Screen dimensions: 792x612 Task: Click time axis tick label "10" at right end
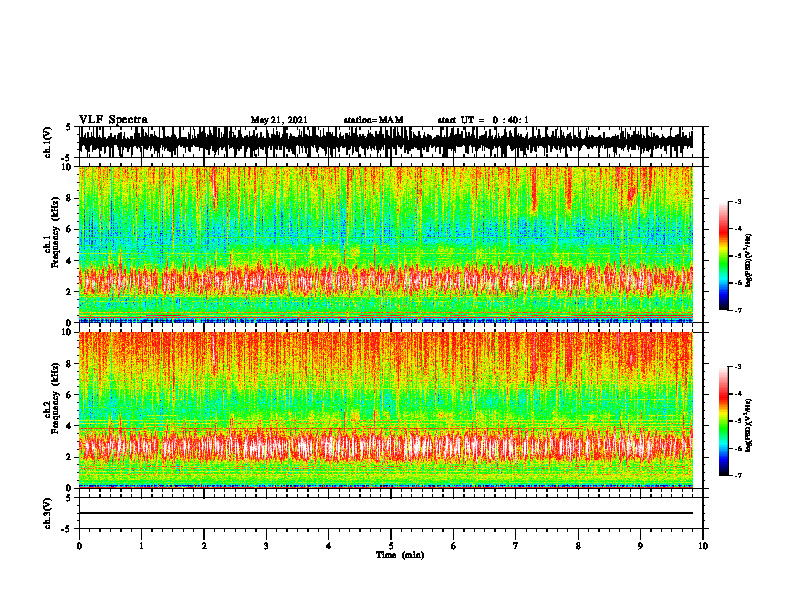pyautogui.click(x=703, y=546)
